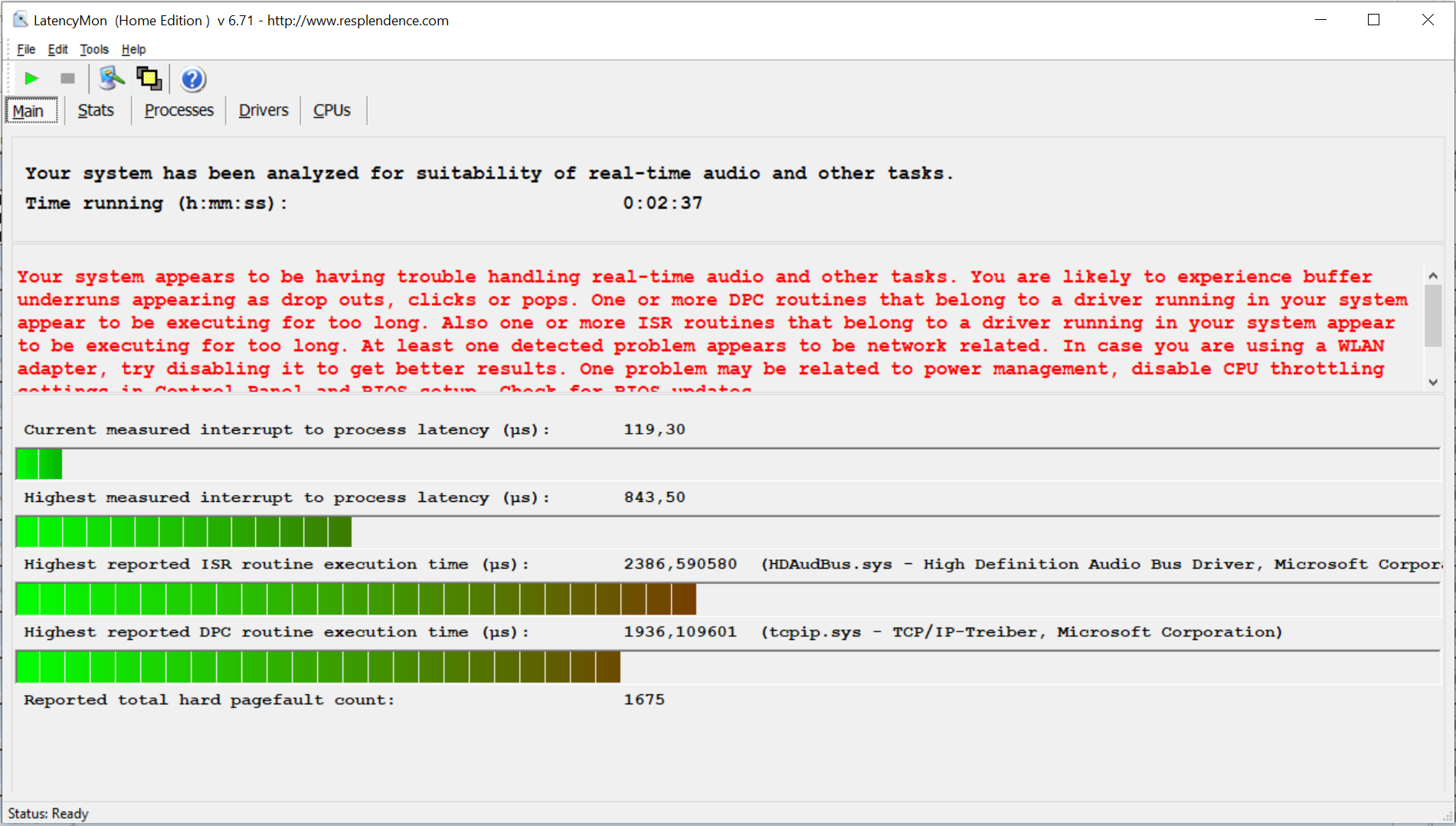Click the 'Your system has been analyzed' heading text
This screenshot has width=1456, height=826.
tap(489, 173)
